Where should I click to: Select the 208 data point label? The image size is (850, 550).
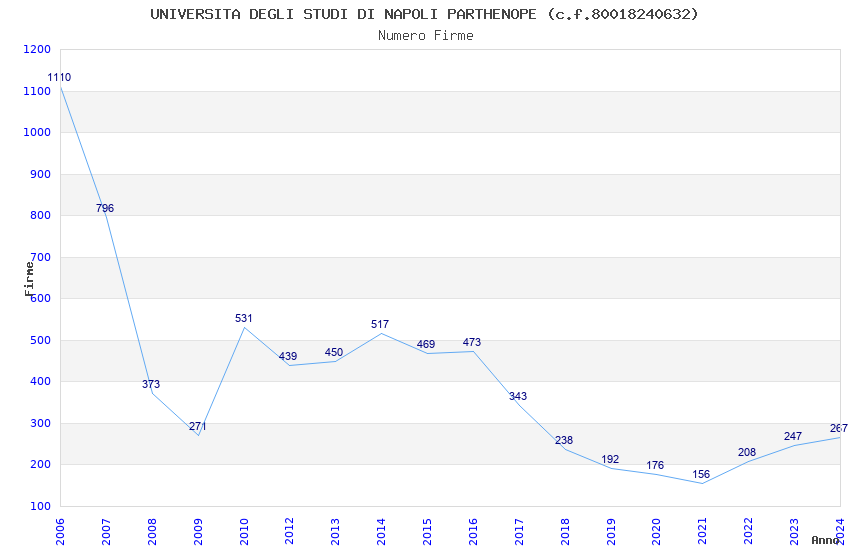point(747,452)
